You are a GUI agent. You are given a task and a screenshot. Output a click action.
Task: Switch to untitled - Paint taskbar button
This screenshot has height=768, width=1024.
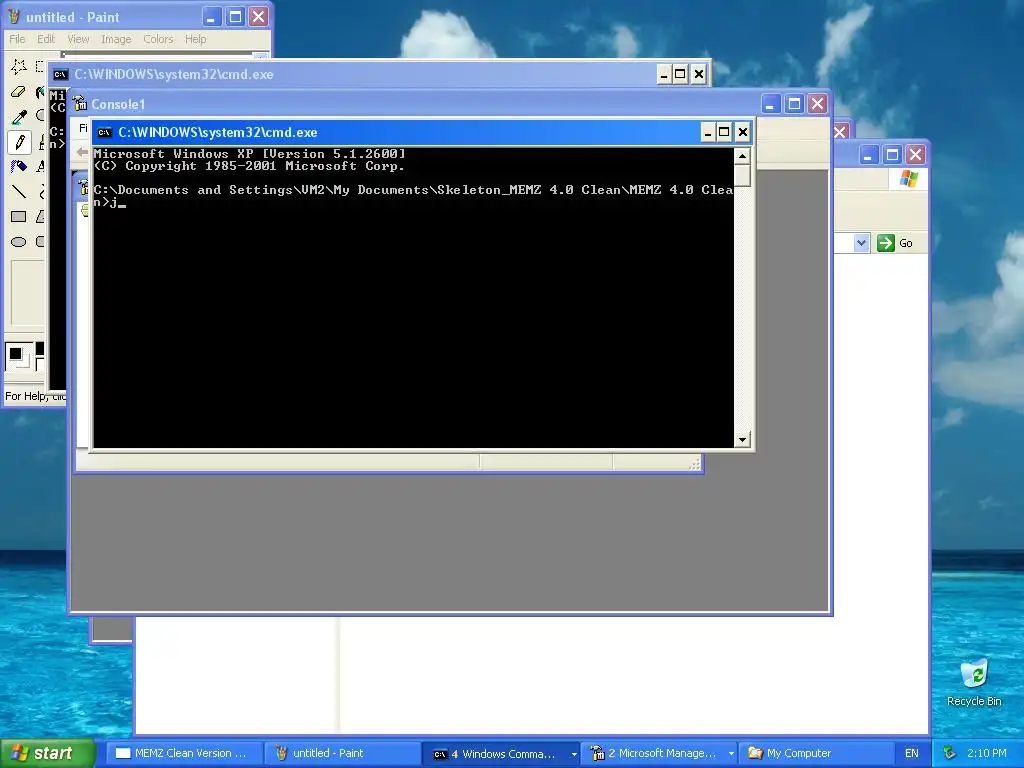point(343,754)
